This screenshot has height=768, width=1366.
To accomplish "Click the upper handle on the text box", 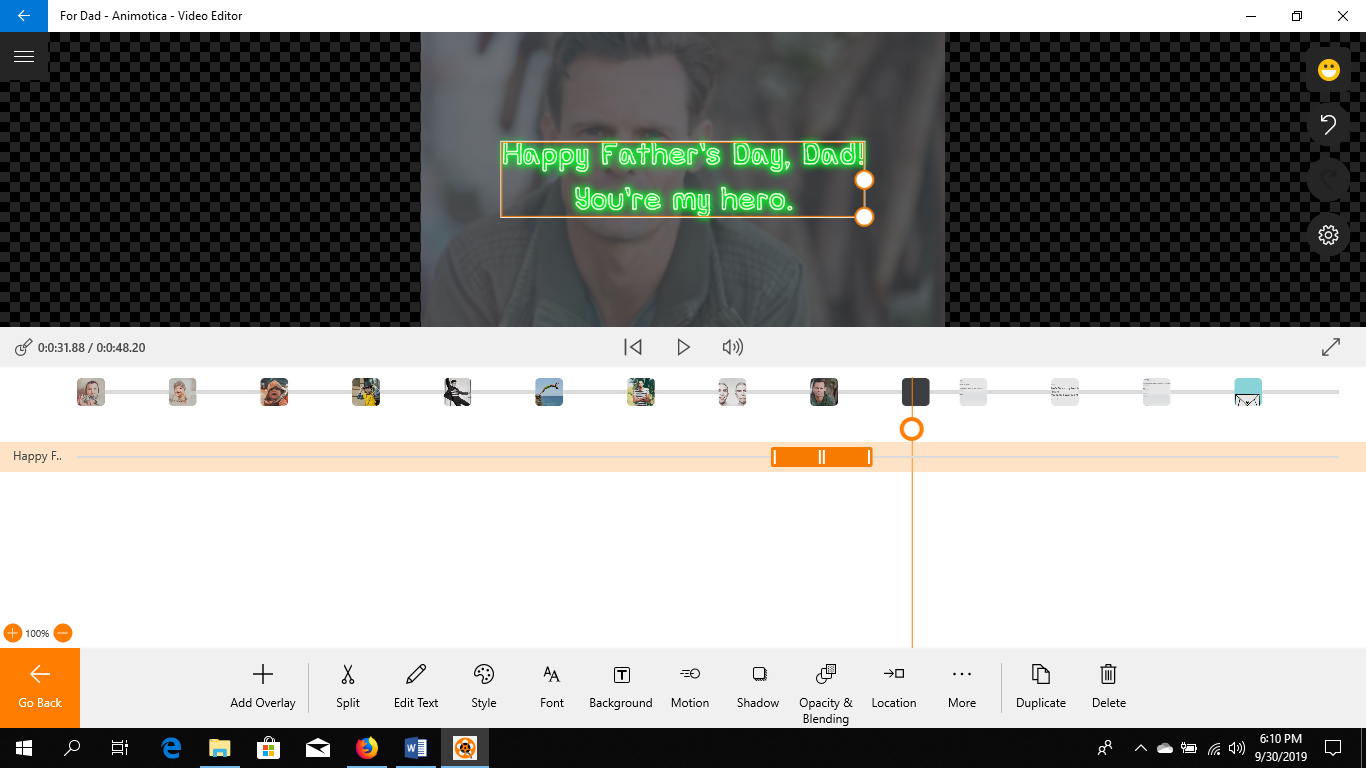I will pos(864,180).
